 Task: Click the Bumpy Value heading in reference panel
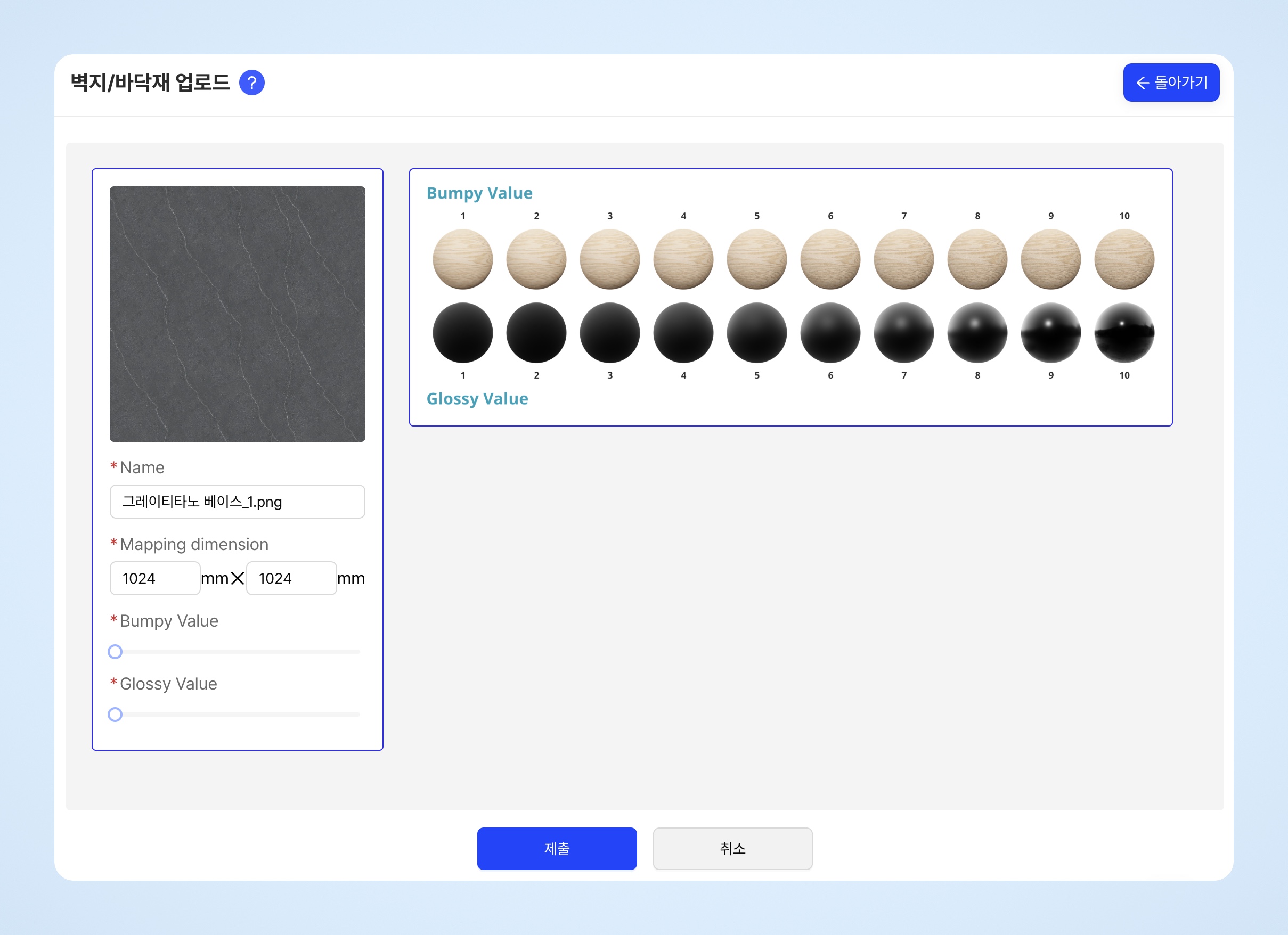click(479, 193)
